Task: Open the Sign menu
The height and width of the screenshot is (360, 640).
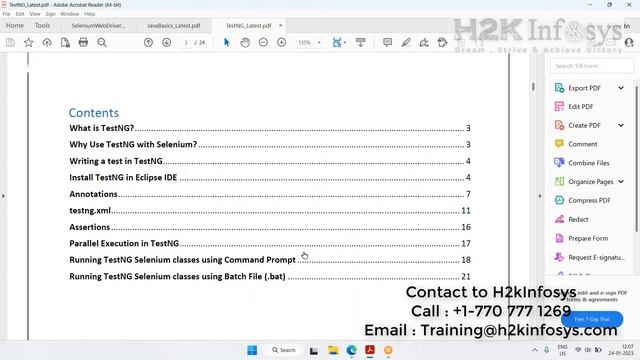Action: 50,14
